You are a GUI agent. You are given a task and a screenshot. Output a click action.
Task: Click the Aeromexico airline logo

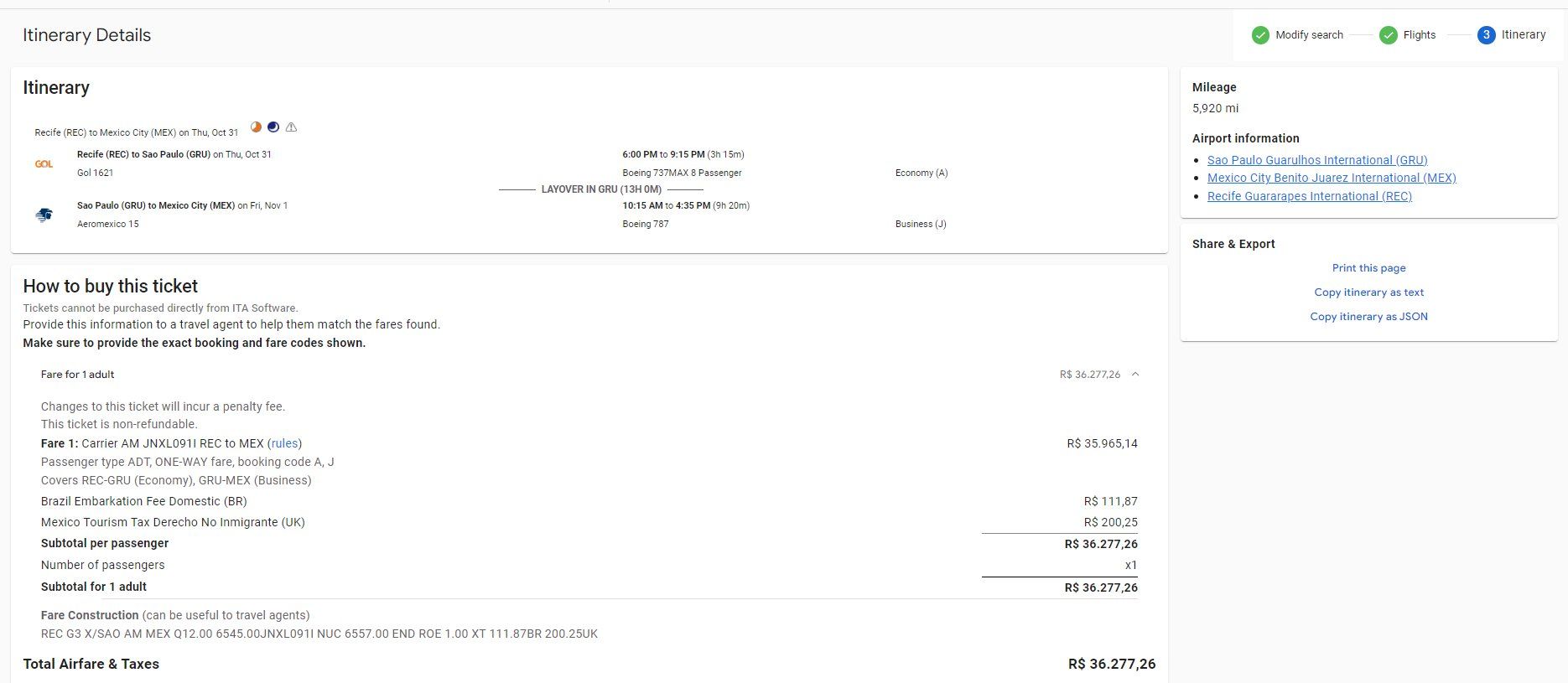(44, 215)
